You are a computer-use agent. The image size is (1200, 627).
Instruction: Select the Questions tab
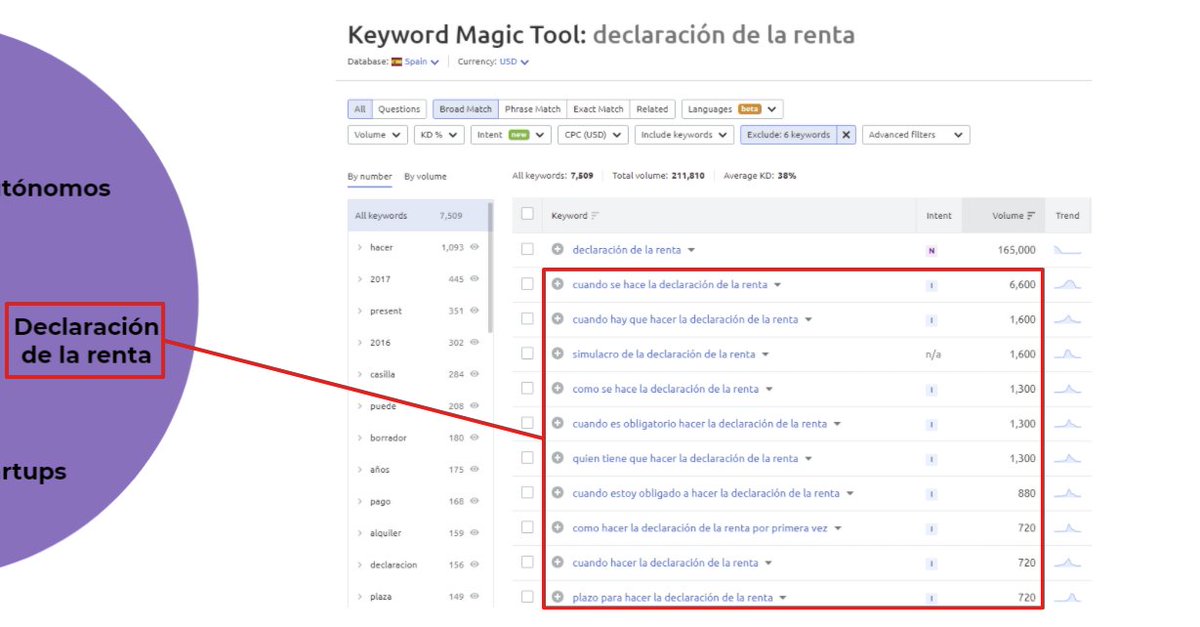[399, 109]
